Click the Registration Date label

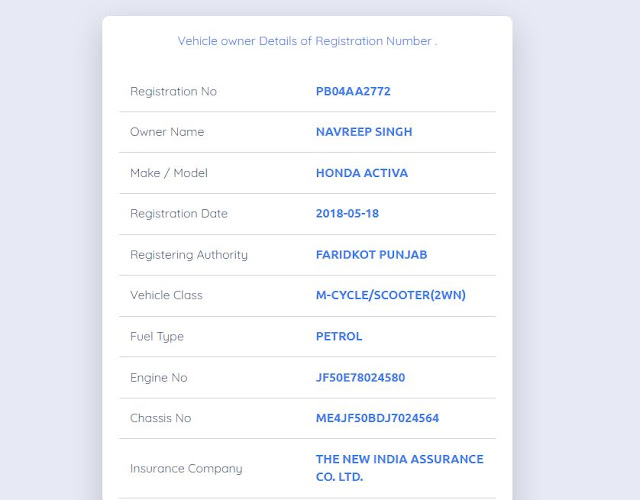[x=179, y=213]
